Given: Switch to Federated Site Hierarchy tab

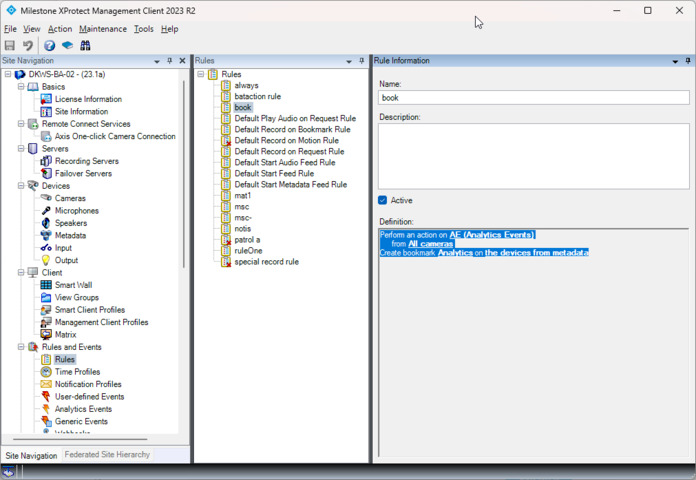Looking at the screenshot, I should [x=107, y=455].
